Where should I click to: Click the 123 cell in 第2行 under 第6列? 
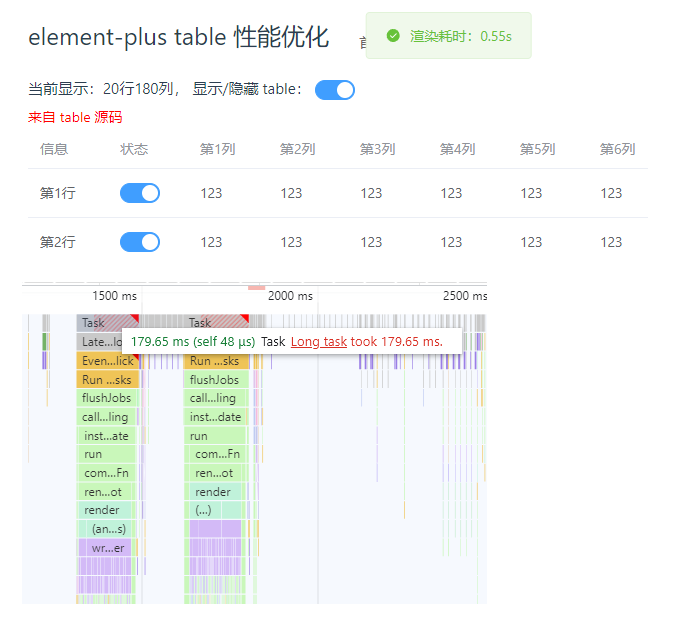611,242
